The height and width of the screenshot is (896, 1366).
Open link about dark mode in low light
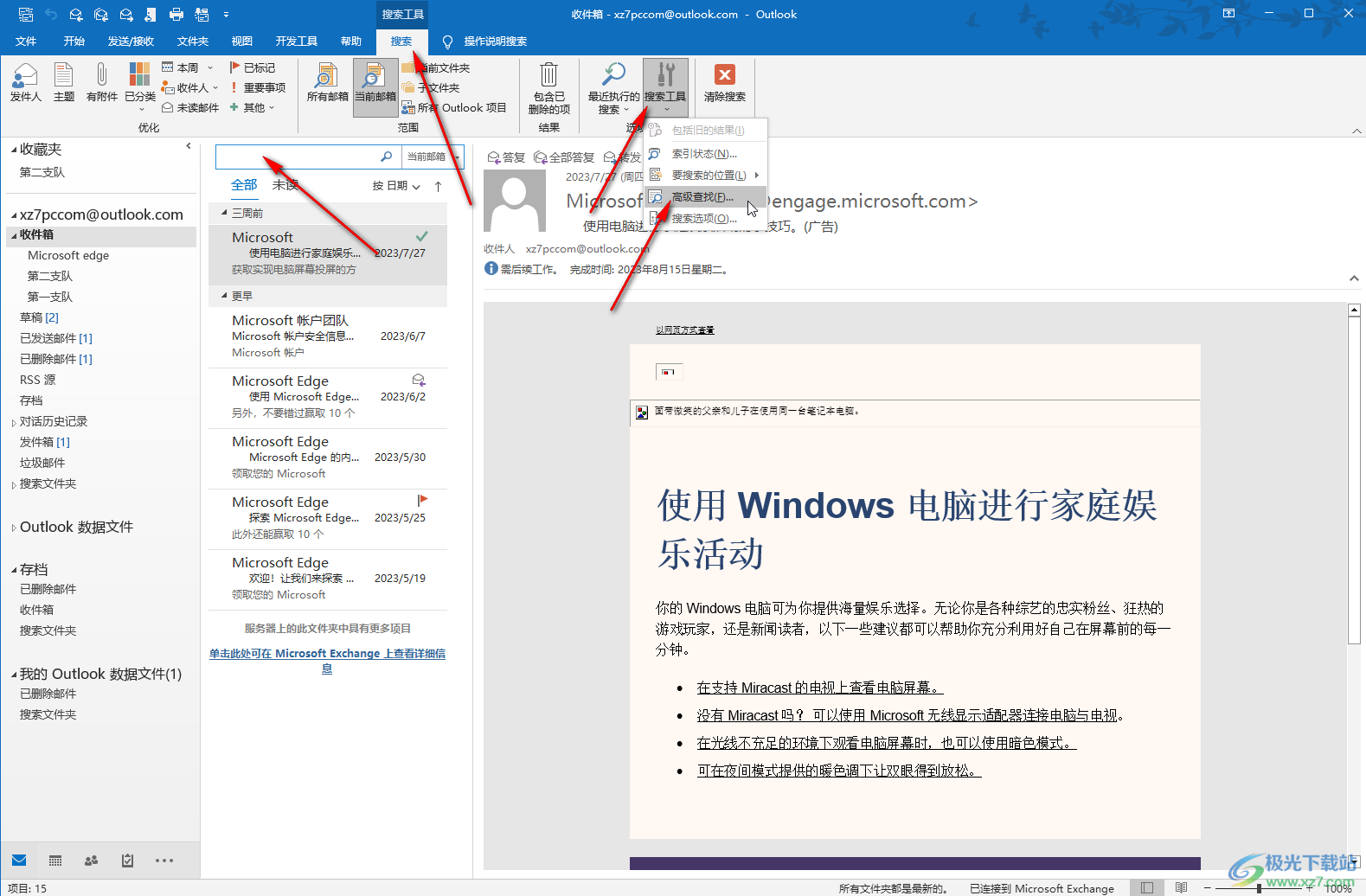(x=887, y=743)
